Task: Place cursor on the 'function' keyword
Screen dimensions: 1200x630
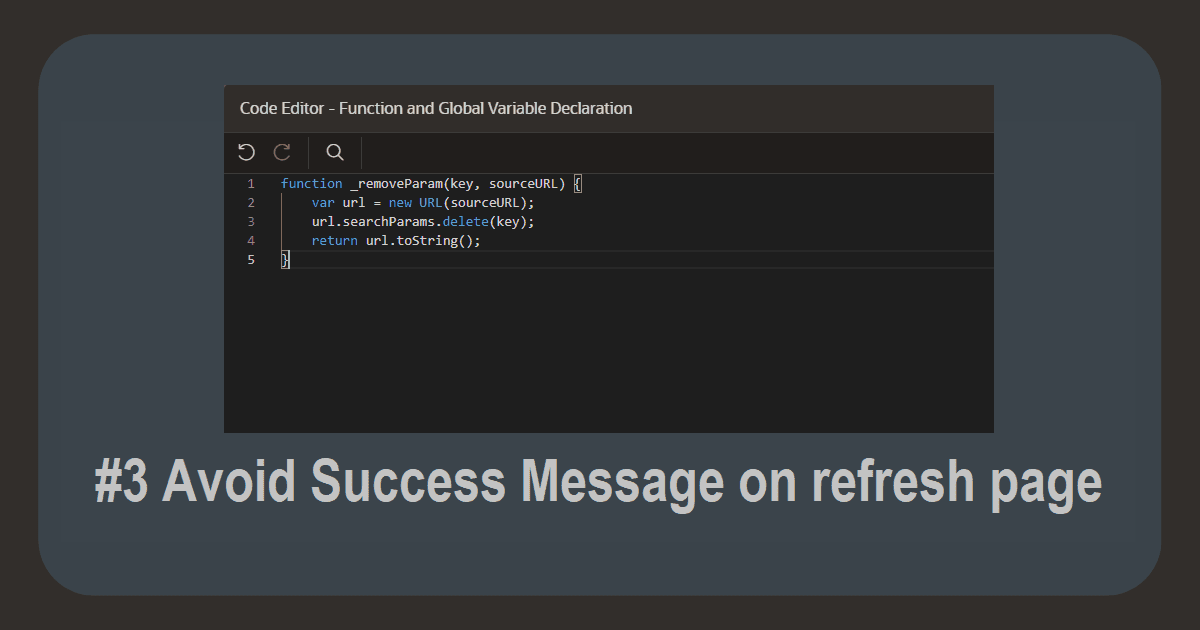Action: tap(311, 184)
